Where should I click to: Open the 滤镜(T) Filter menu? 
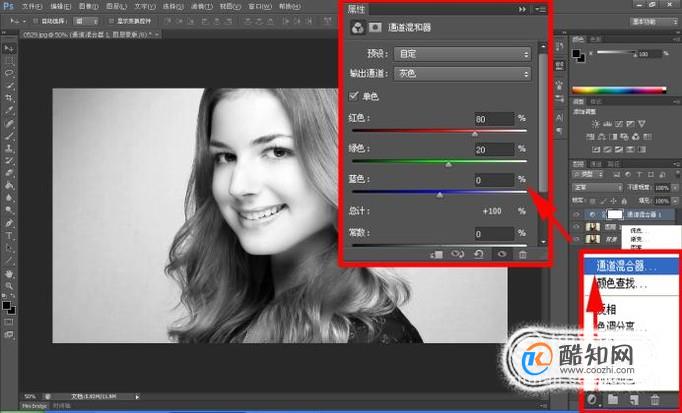(x=202, y=7)
